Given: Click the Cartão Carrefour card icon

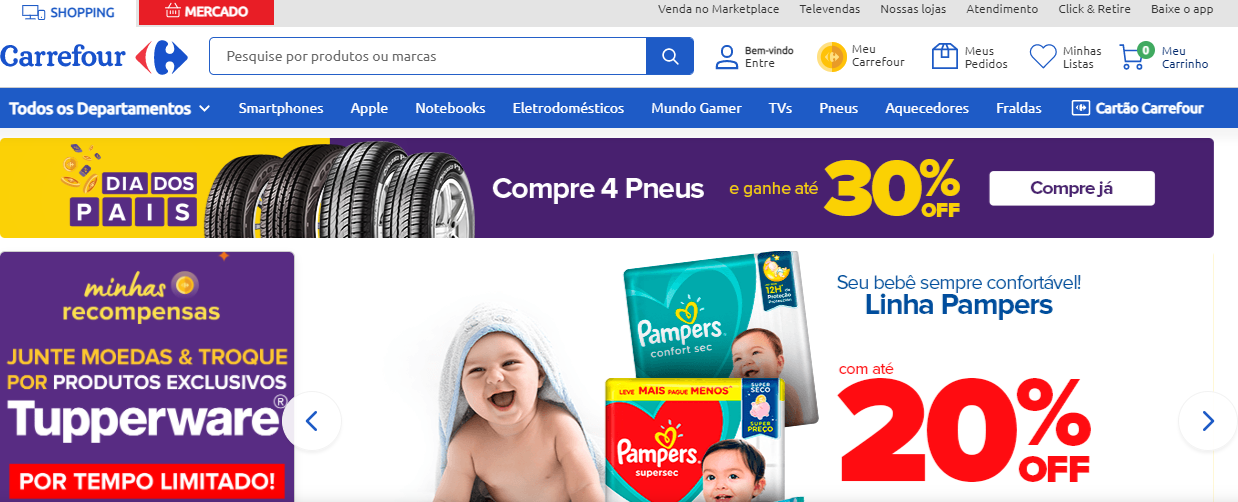Looking at the screenshot, I should (1080, 108).
